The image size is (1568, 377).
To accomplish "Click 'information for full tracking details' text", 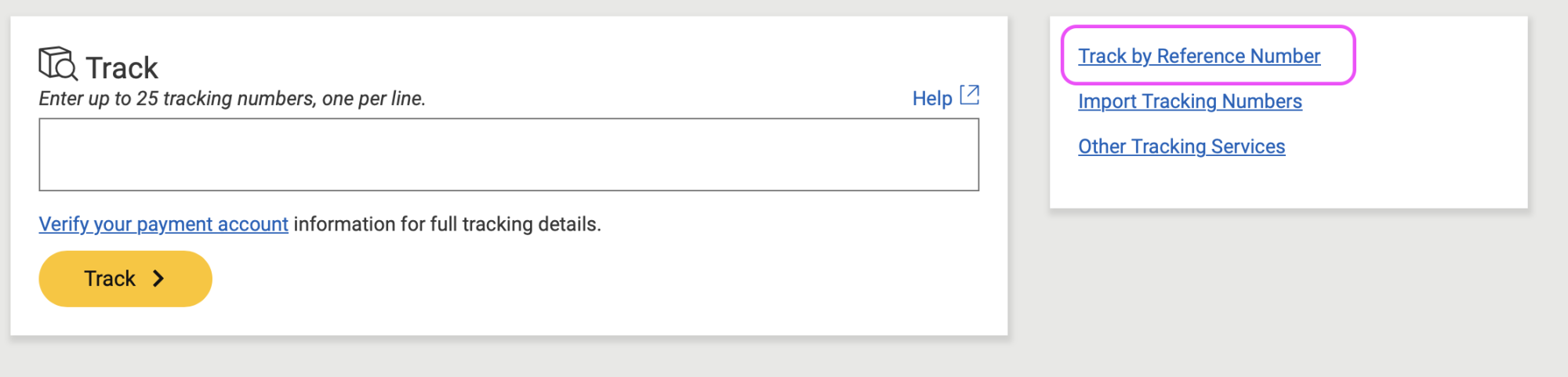I will (x=447, y=225).
